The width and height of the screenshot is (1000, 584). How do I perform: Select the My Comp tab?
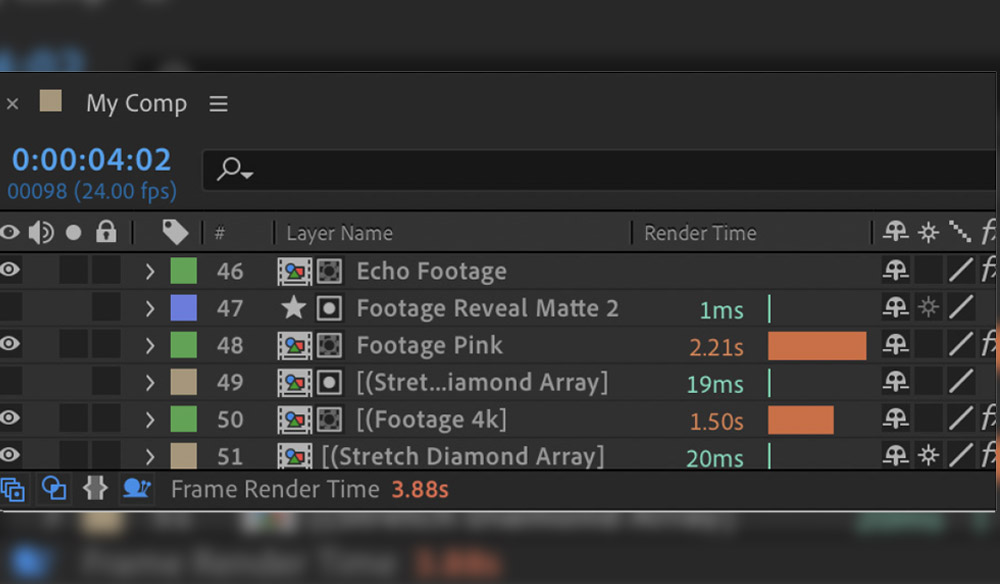pos(137,103)
